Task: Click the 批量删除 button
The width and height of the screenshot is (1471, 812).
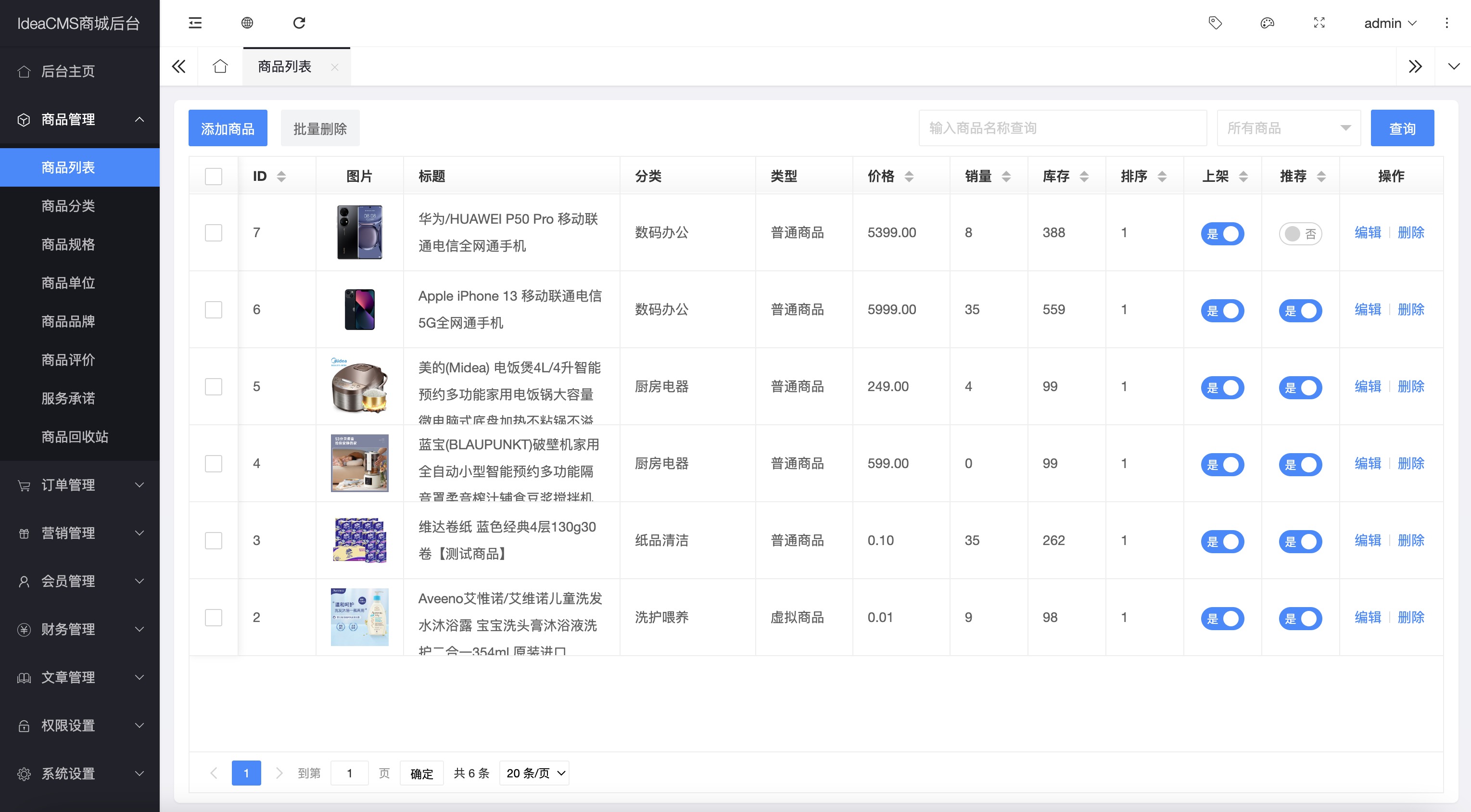Action: point(320,128)
